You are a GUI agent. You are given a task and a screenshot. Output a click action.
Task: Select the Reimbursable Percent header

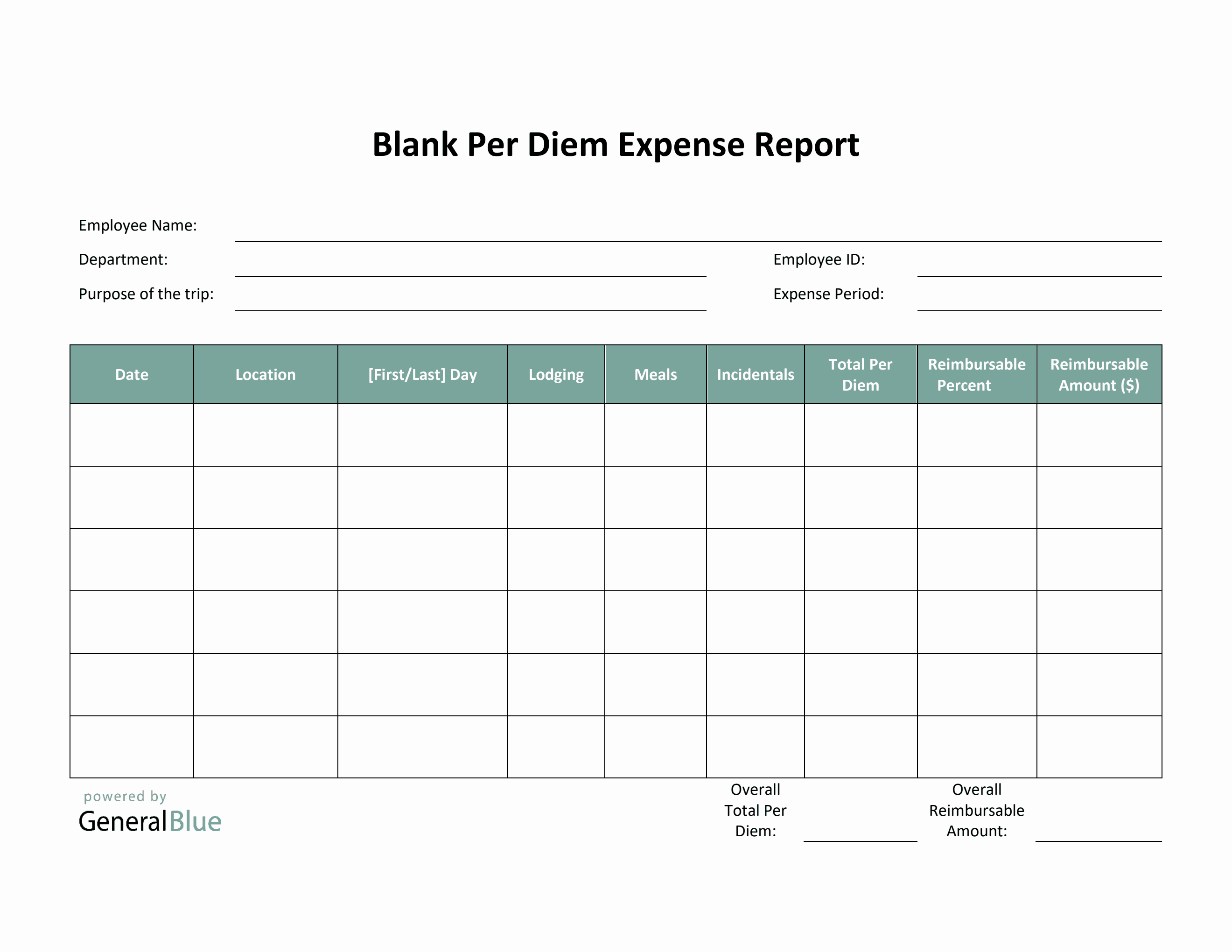pyautogui.click(x=975, y=374)
